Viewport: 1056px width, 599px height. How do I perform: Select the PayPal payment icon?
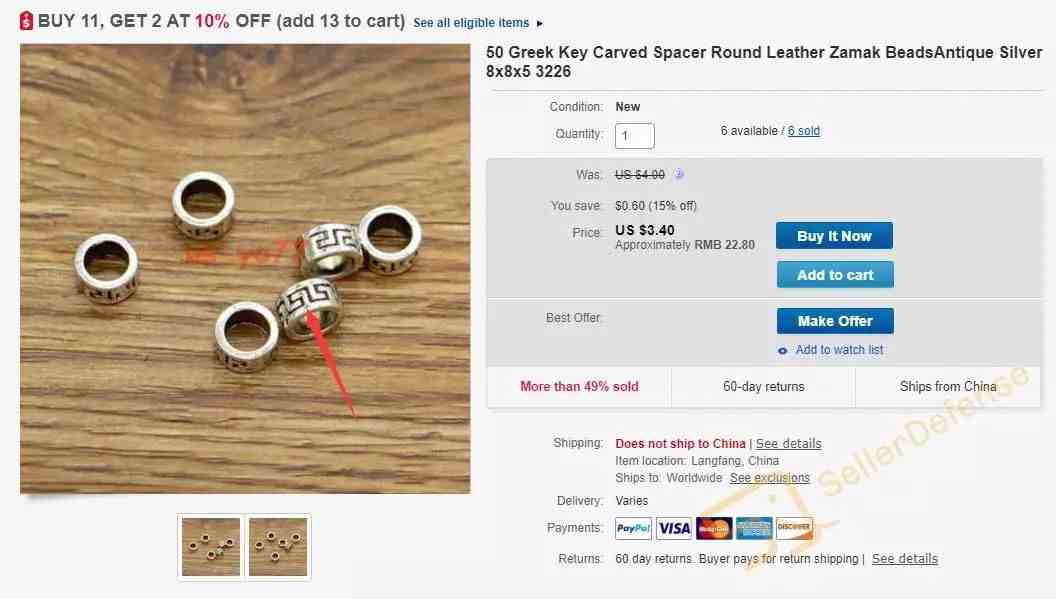[633, 528]
